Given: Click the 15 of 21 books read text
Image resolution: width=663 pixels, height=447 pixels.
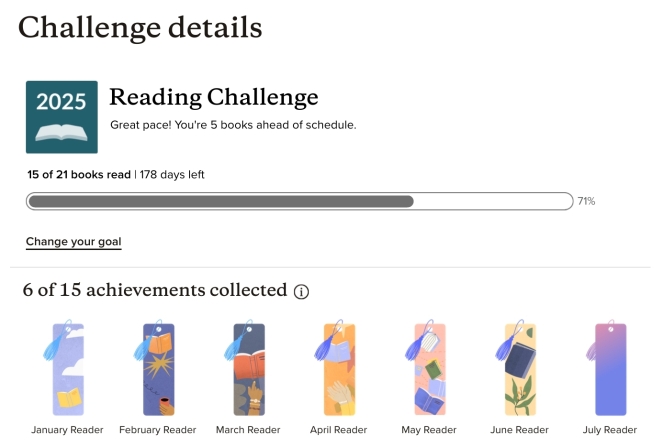Looking at the screenshot, I should coord(79,174).
